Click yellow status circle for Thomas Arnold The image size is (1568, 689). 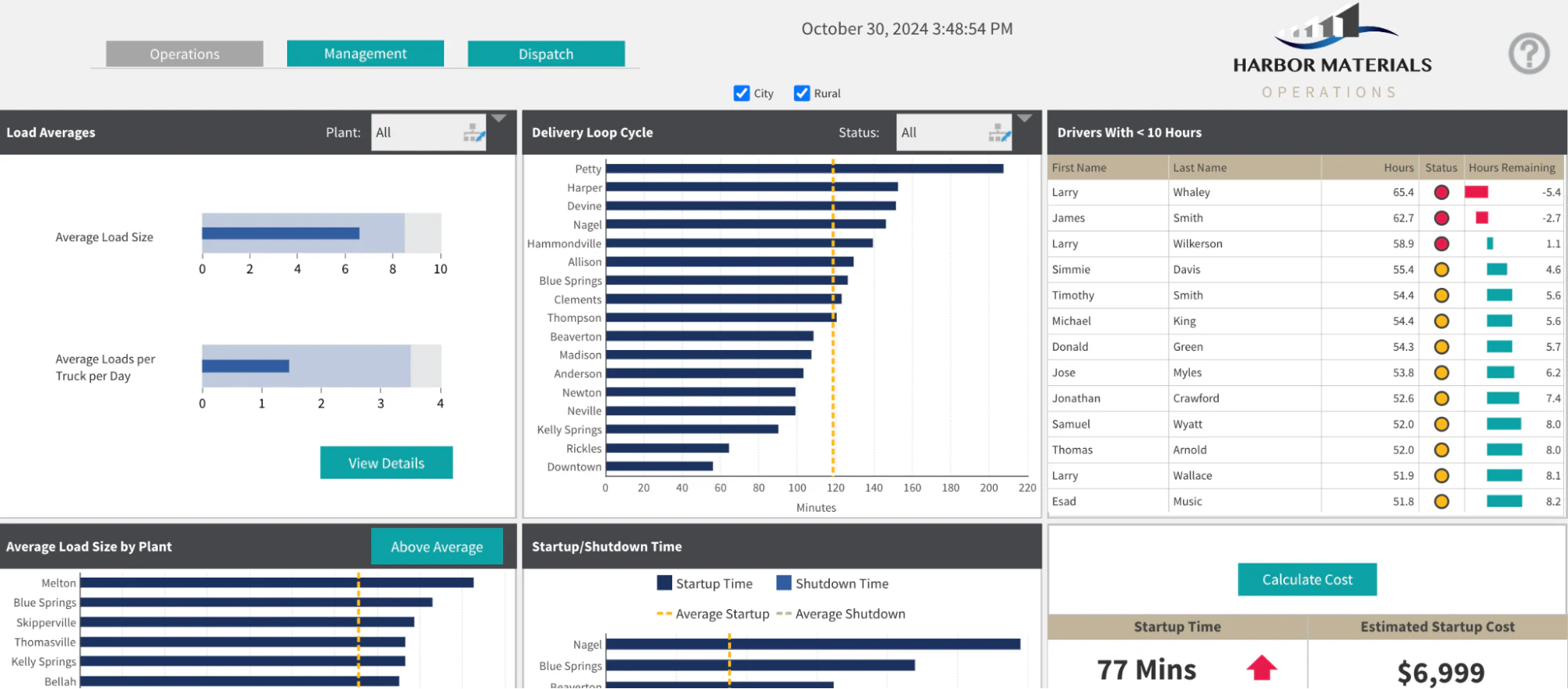[x=1441, y=450]
